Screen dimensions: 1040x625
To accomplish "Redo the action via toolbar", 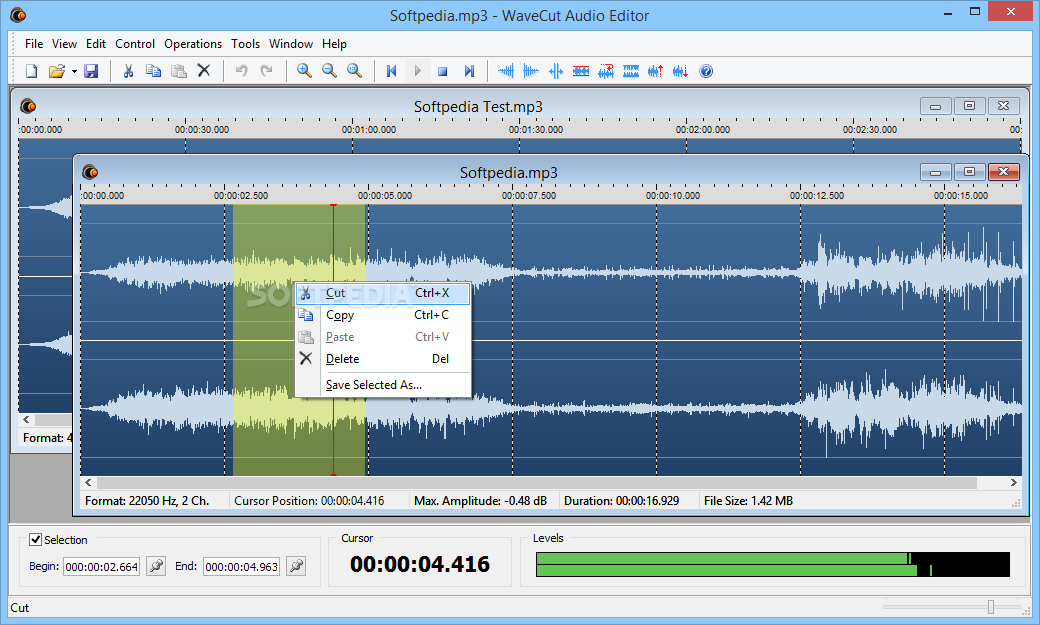I will (x=267, y=71).
